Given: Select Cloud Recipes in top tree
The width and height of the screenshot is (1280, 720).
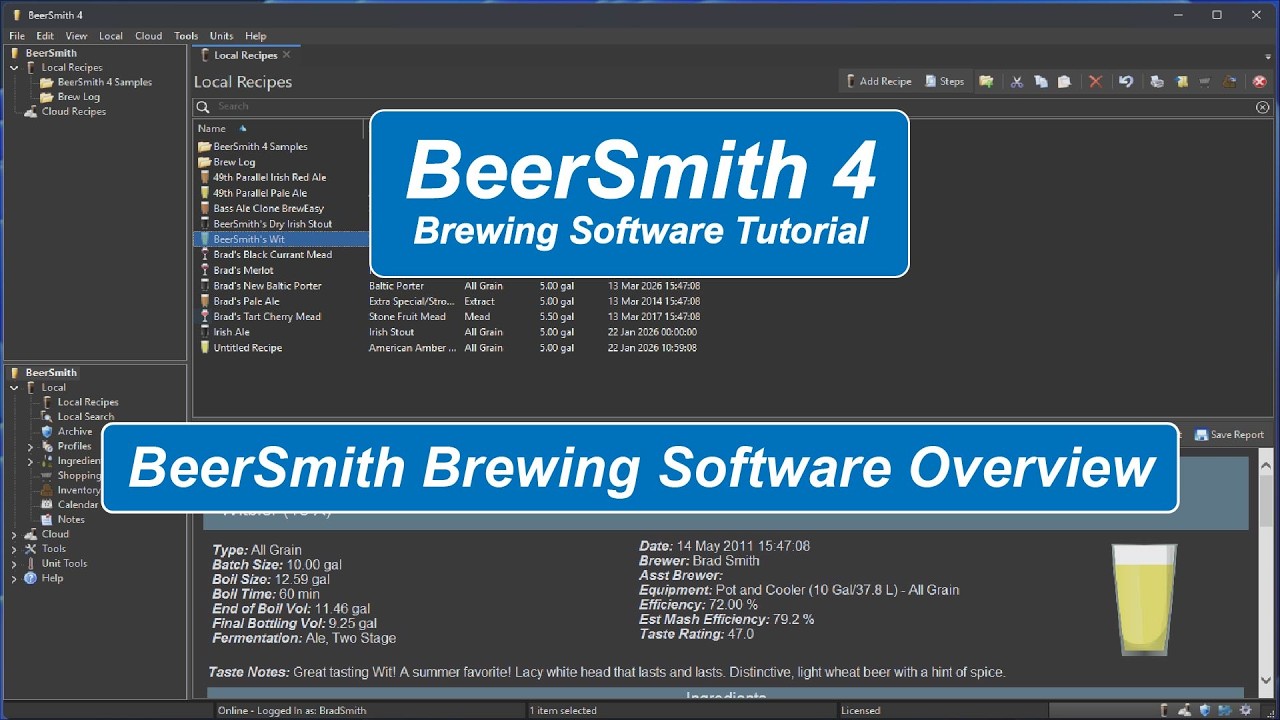Looking at the screenshot, I should [73, 112].
